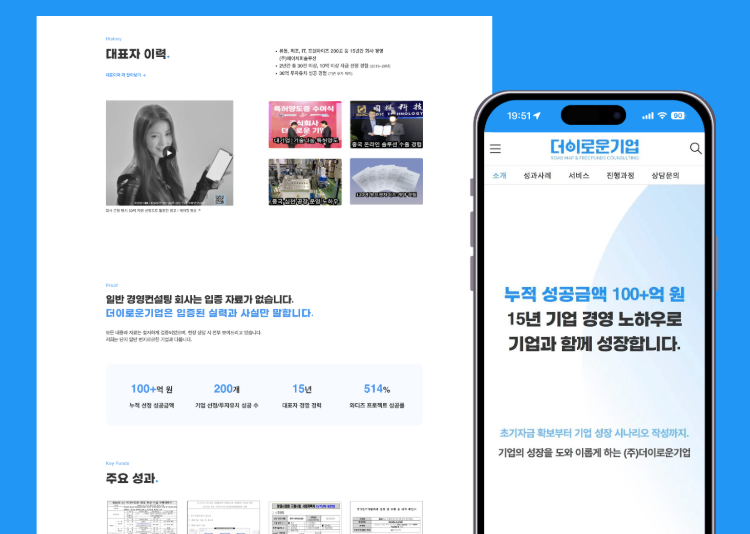Select the 소개 tab
Image resolution: width=750 pixels, height=534 pixels.
coord(499,176)
